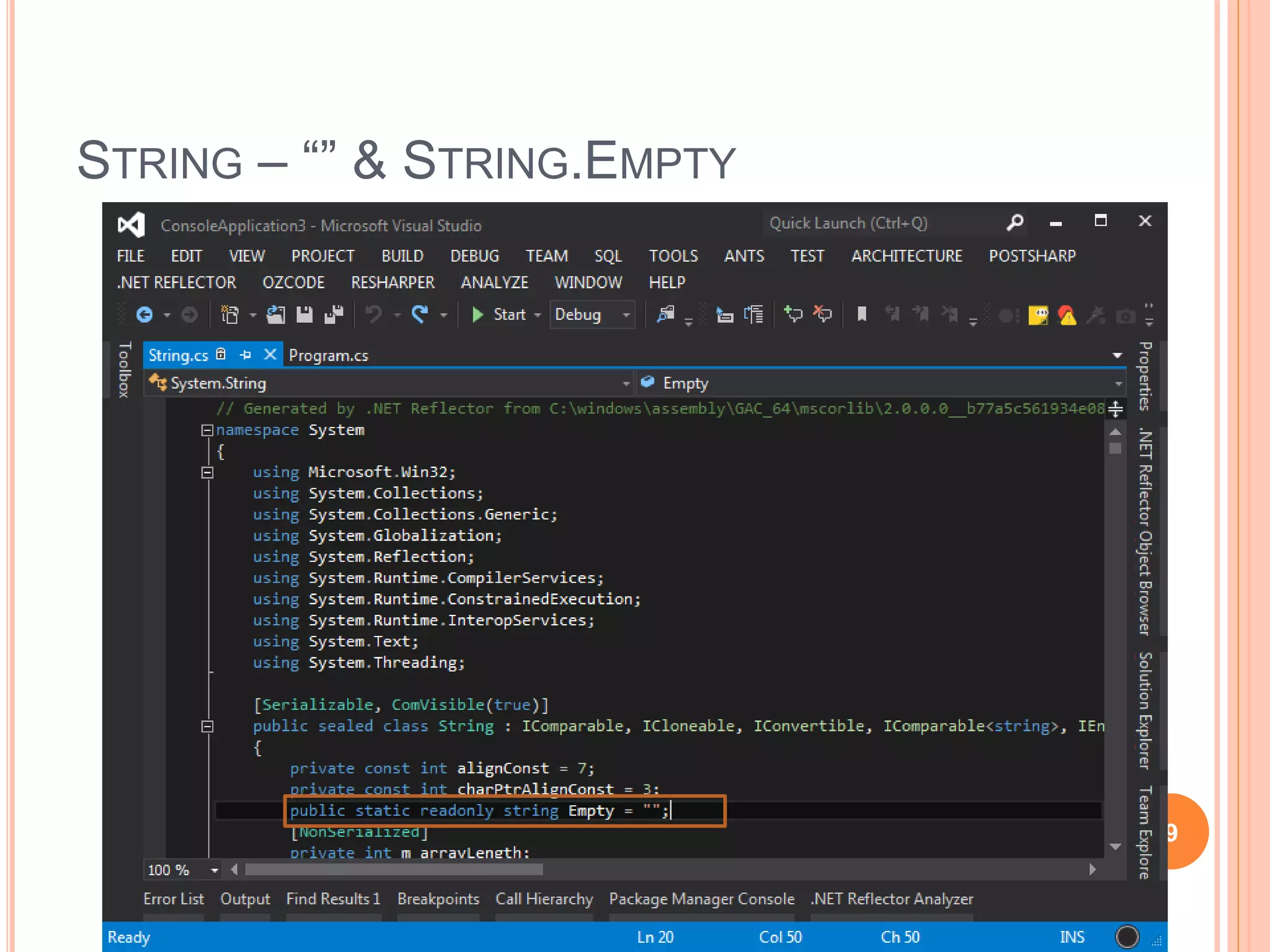Collapse the using directives region
Screen dimensions: 1270x952
(x=207, y=473)
